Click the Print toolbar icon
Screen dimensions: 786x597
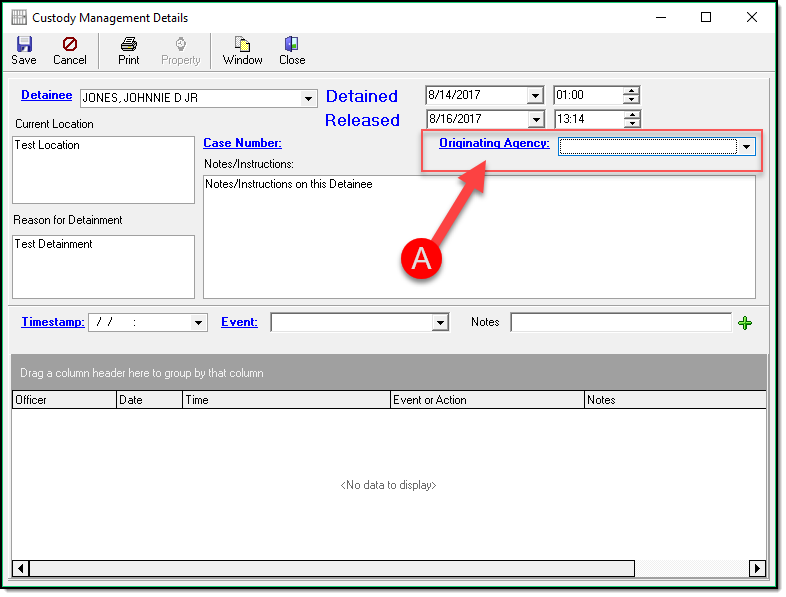click(x=129, y=45)
